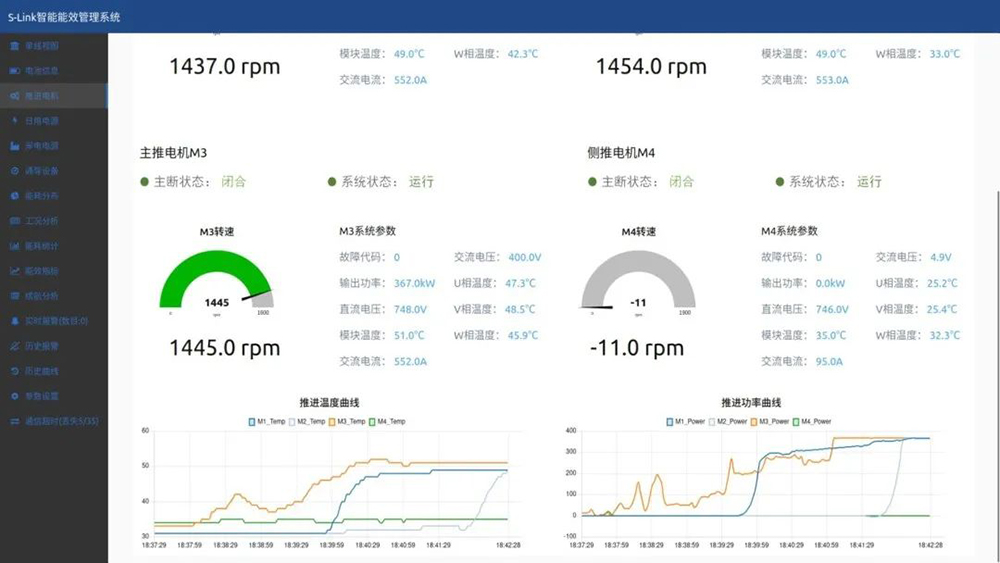
Task: Click the bell icon for 实时报警
Action: pyautogui.click(x=14, y=321)
